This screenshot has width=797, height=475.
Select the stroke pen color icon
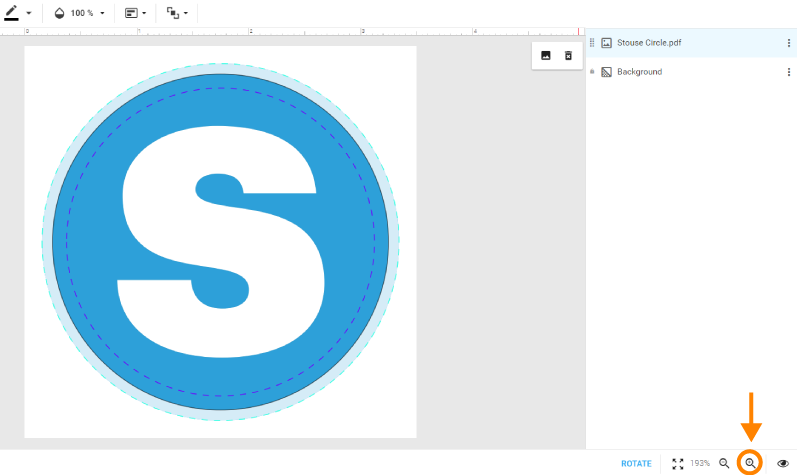pos(11,13)
